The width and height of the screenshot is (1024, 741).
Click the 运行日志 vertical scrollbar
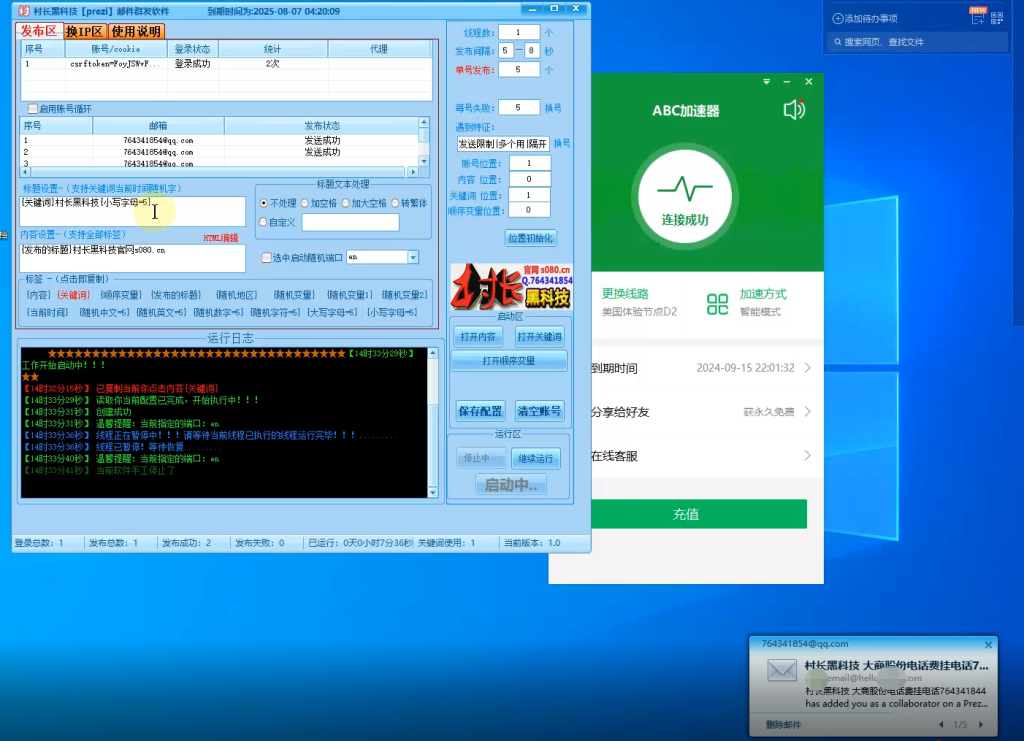(432, 420)
